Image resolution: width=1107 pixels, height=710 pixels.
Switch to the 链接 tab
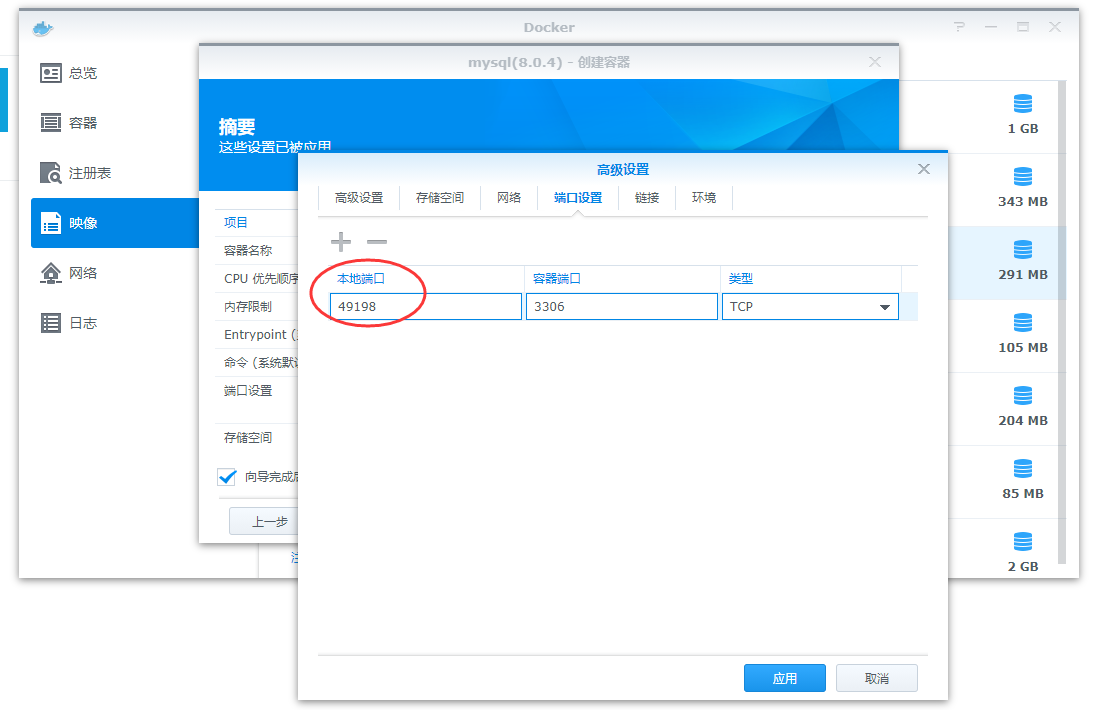(647, 198)
